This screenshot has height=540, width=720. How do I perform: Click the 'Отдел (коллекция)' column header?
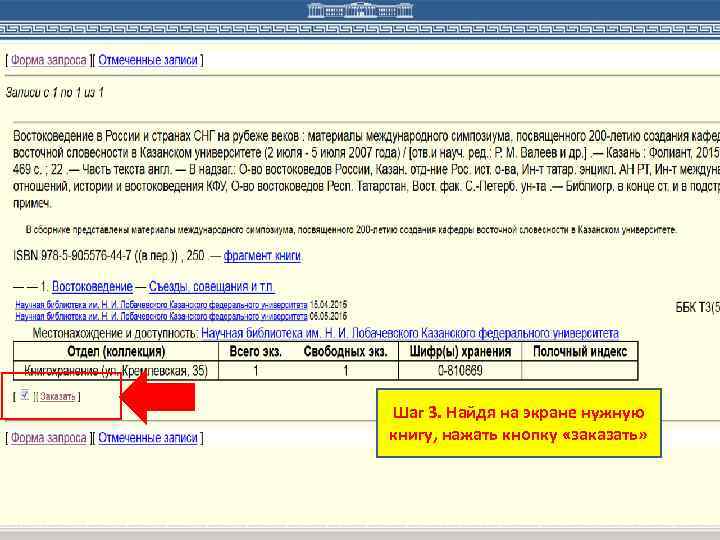click(x=116, y=352)
